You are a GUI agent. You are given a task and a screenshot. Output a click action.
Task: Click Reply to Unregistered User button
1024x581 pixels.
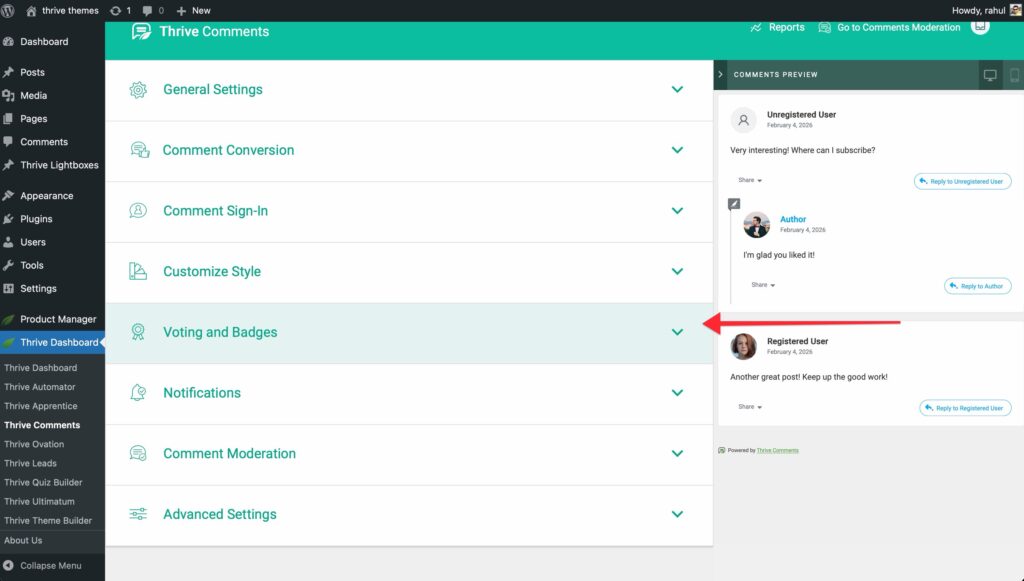(962, 181)
